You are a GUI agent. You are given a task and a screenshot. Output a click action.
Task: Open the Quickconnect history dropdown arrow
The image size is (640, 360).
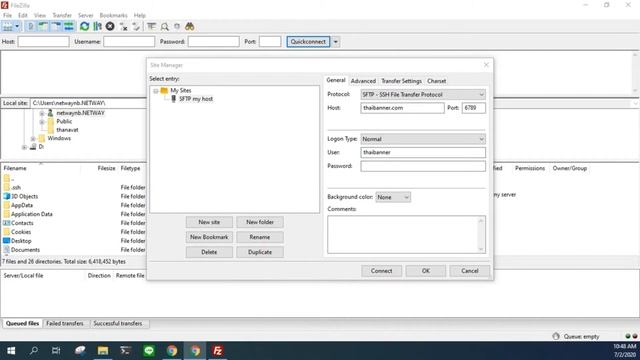pos(336,42)
